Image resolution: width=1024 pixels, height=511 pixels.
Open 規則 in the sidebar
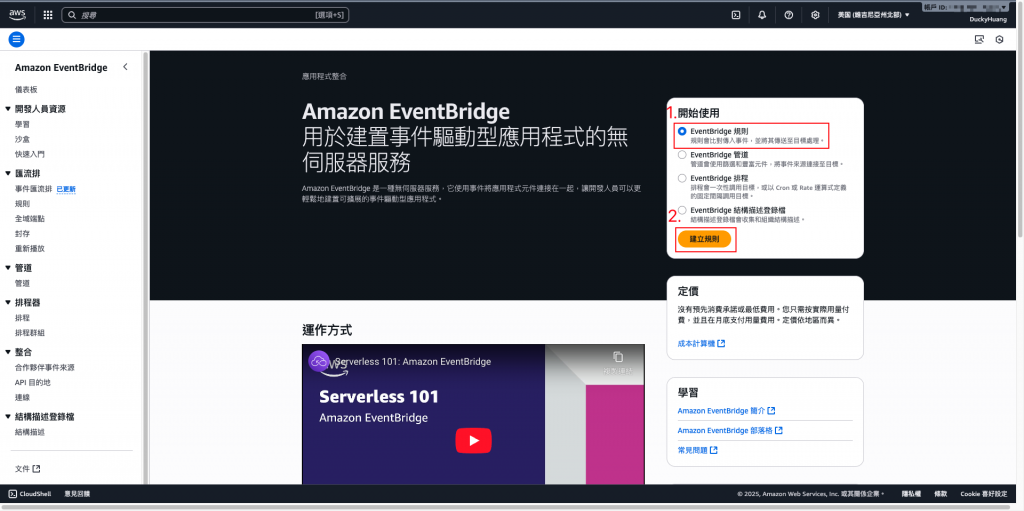(22, 204)
